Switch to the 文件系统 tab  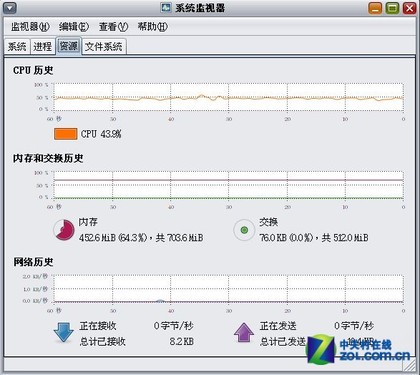point(104,46)
